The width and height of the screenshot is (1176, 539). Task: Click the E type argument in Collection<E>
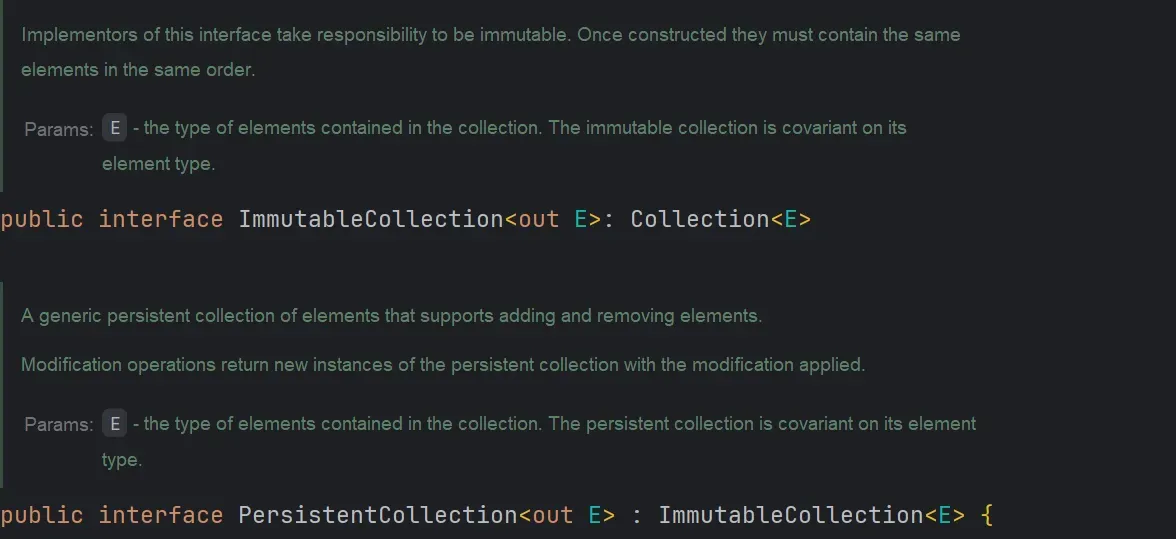pos(790,219)
